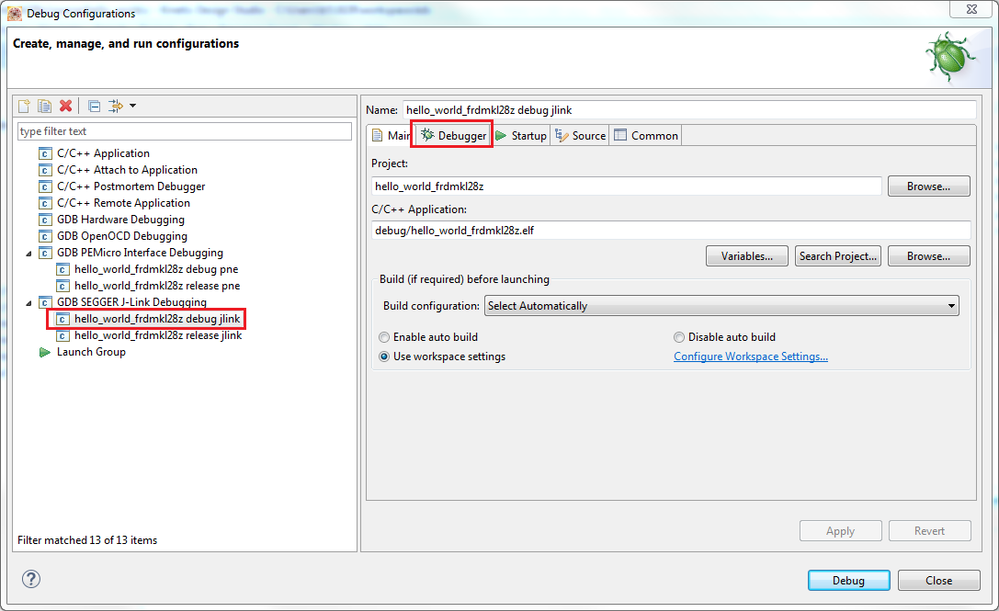999x611 pixels.
Task: Create a new launch configuration
Action: (x=24, y=106)
